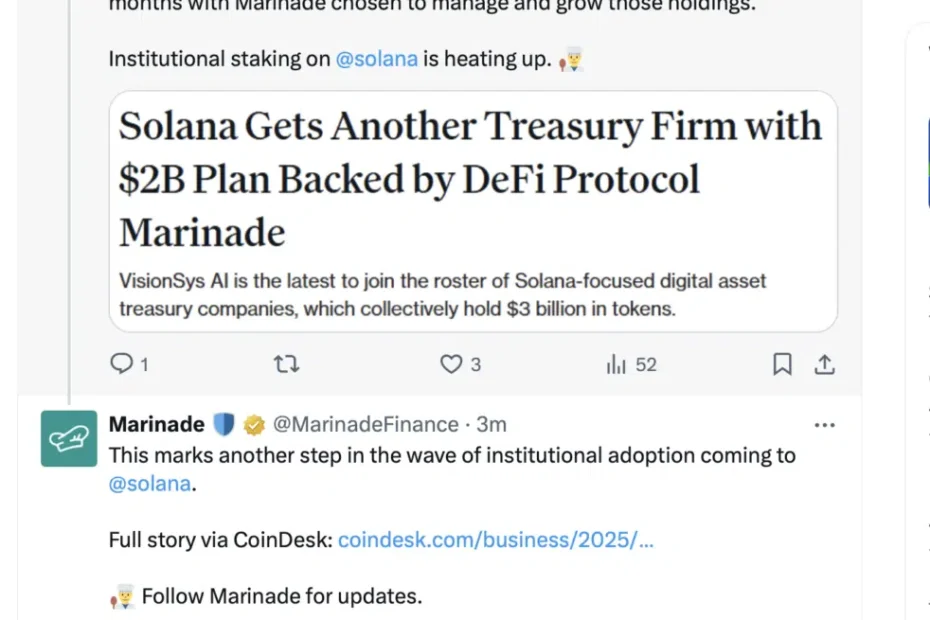Click the @MarinadeFinance handle
Viewport: 930px width, 620px height.
pyautogui.click(x=365, y=425)
